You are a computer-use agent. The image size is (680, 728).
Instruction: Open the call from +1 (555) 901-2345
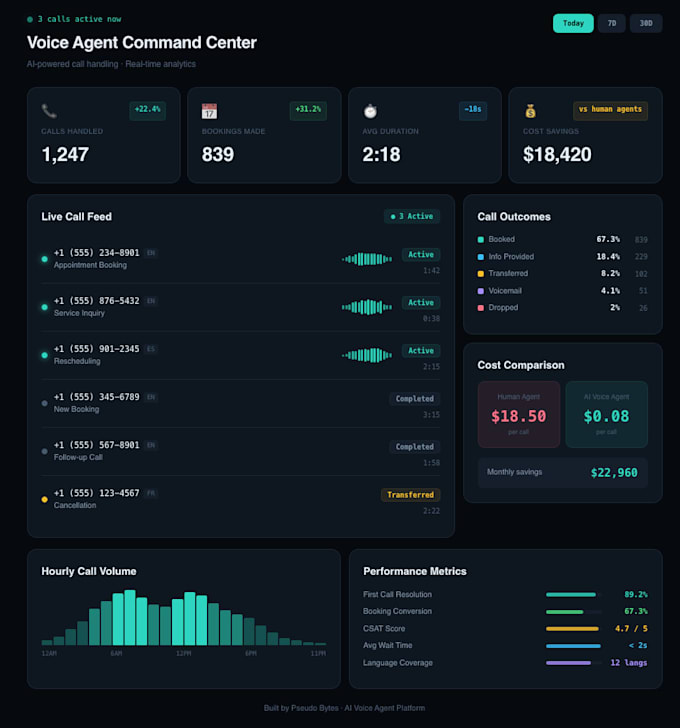[240, 355]
